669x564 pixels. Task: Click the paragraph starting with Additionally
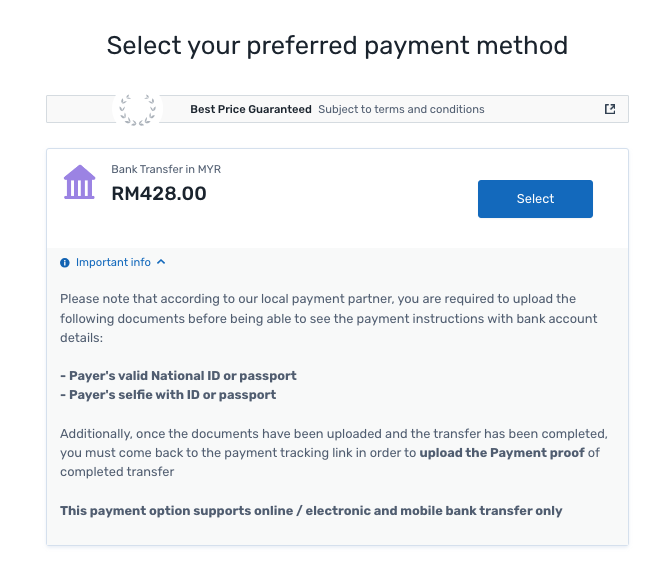point(335,433)
